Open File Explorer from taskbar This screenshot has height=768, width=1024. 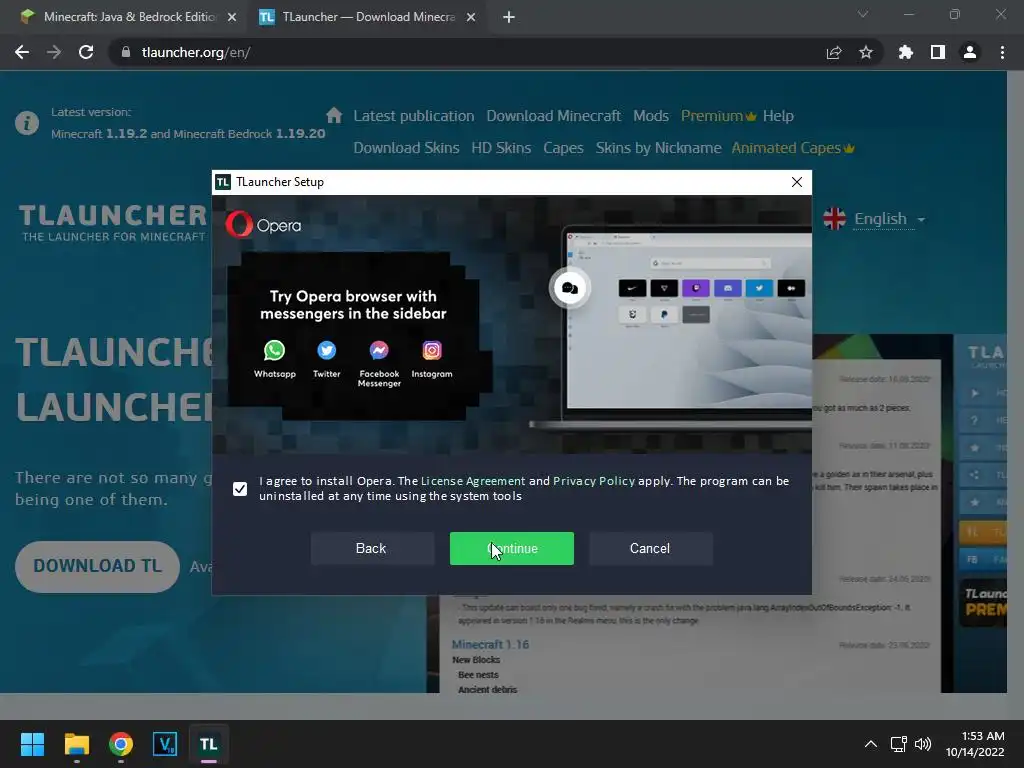pos(76,744)
